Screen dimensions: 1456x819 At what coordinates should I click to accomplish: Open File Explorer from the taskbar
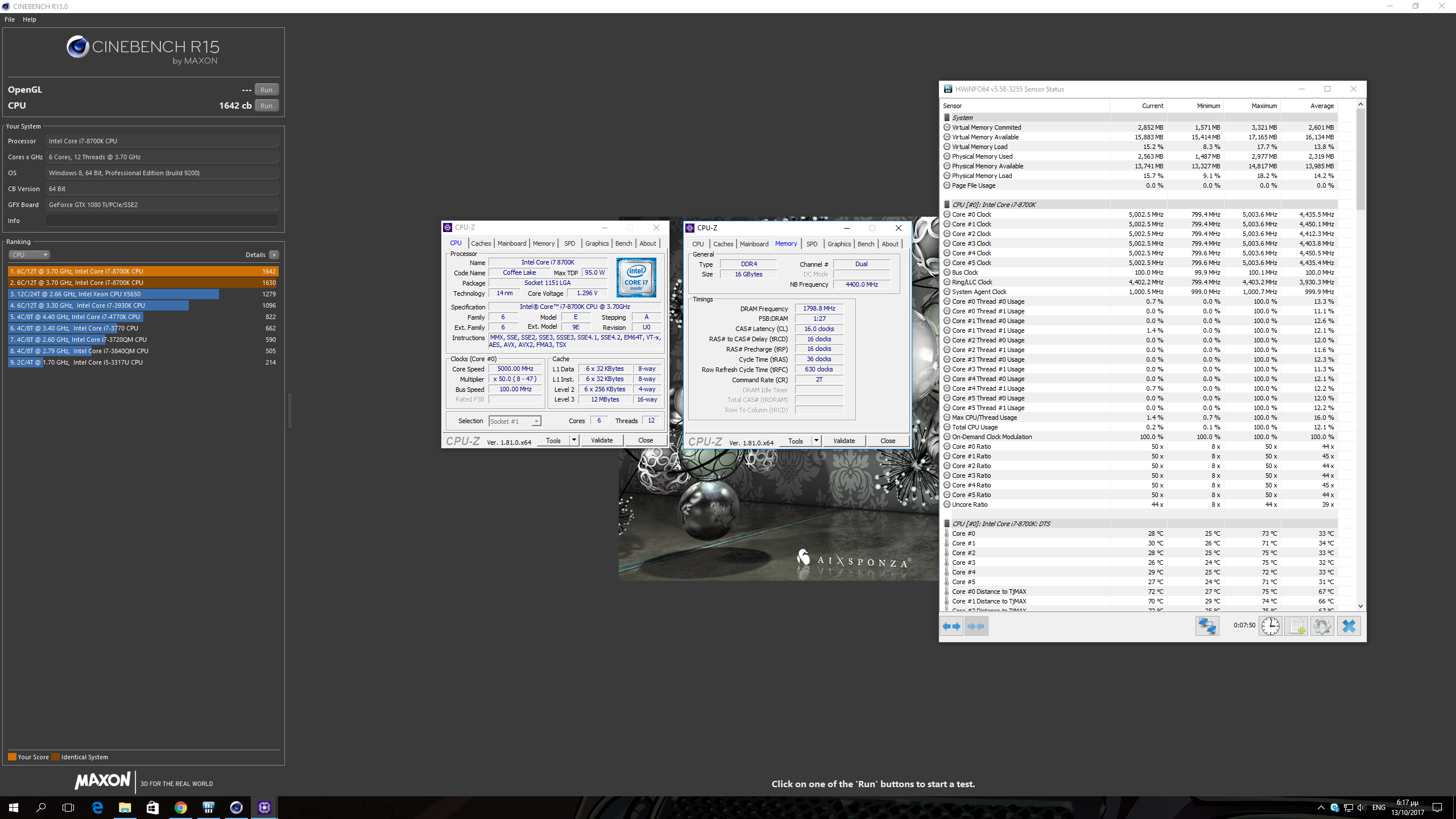coord(125,807)
